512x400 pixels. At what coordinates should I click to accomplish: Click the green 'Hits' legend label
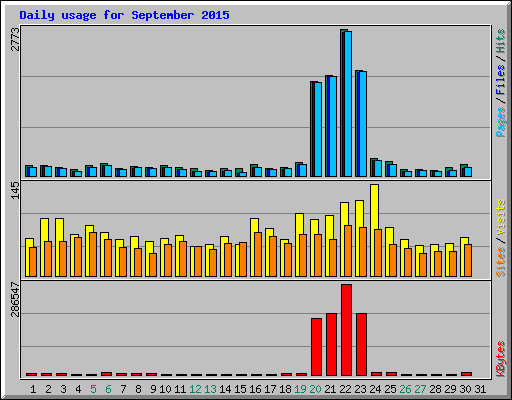coord(501,41)
